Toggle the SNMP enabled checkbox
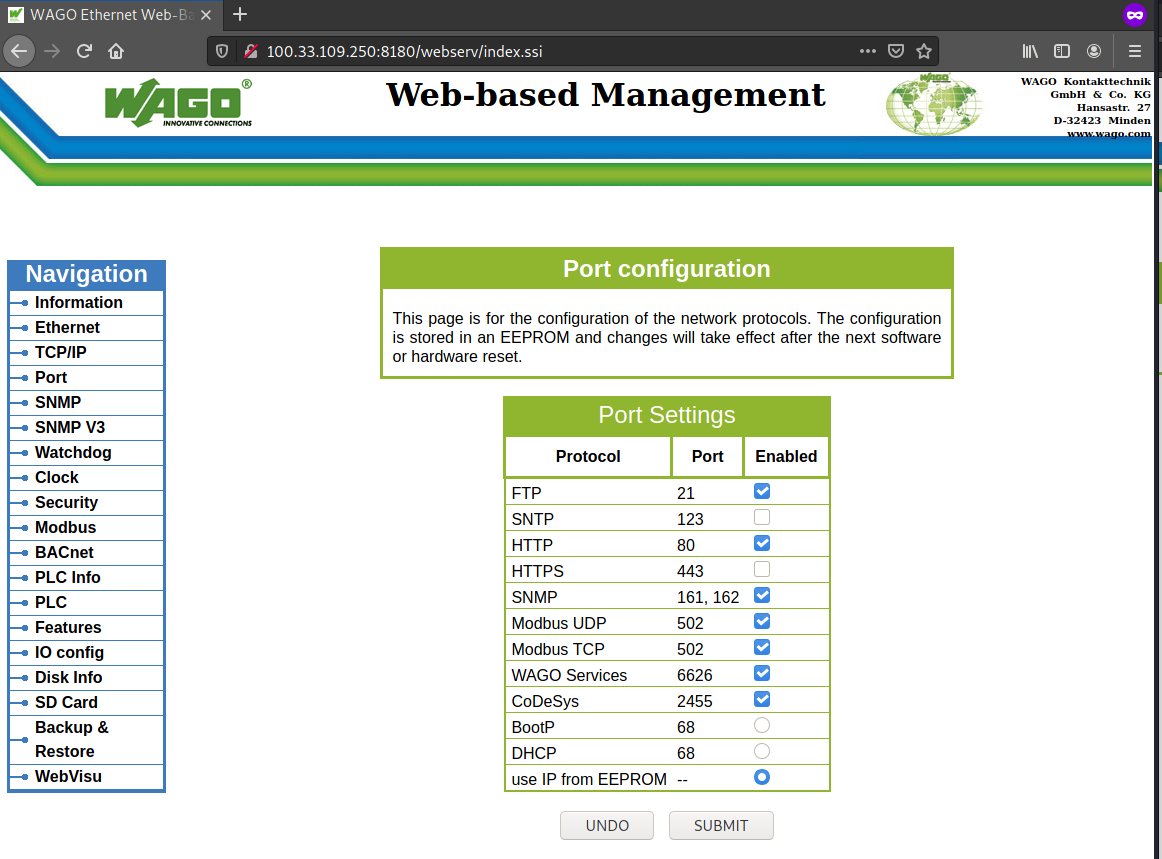The height and width of the screenshot is (859, 1162). (762, 595)
